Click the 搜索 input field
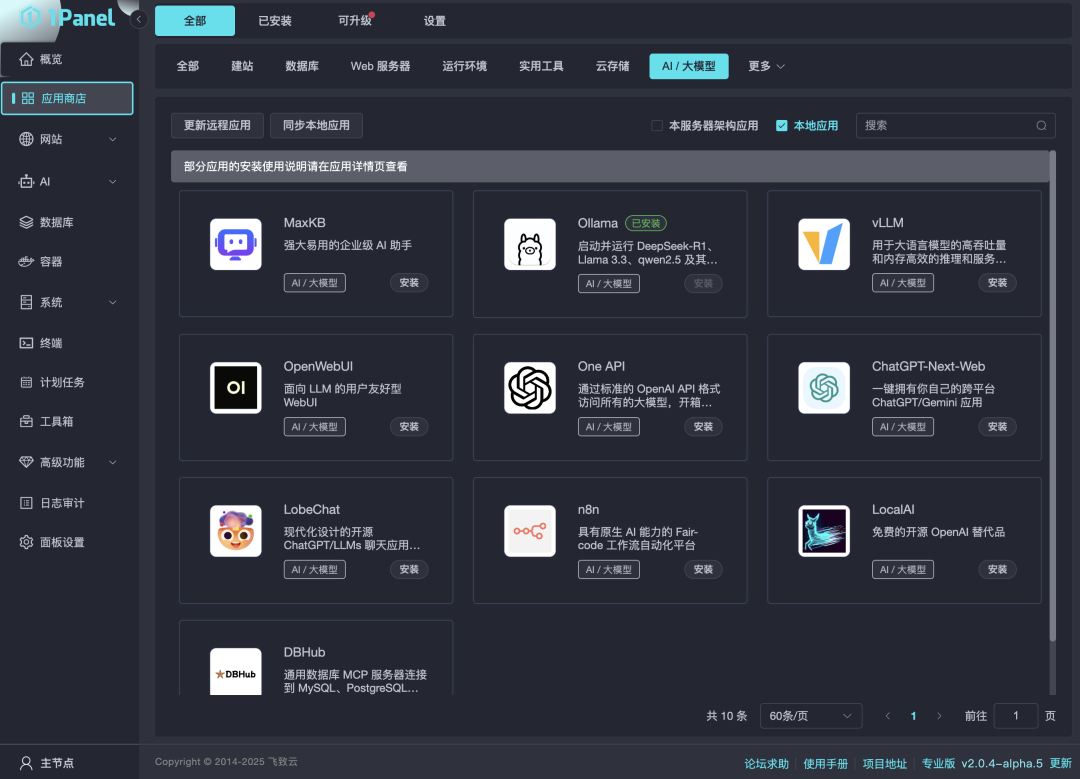The width and height of the screenshot is (1080, 779). click(x=950, y=125)
